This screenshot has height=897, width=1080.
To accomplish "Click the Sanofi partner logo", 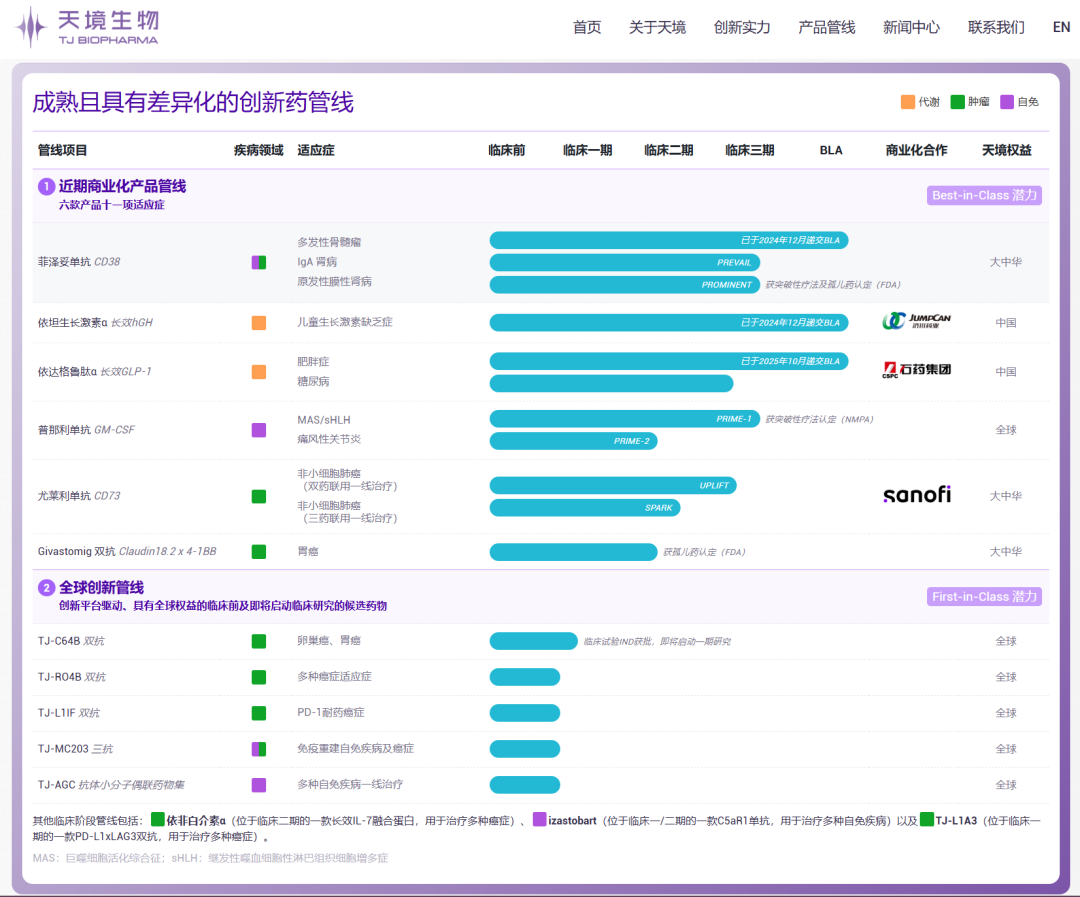I will pos(916,495).
